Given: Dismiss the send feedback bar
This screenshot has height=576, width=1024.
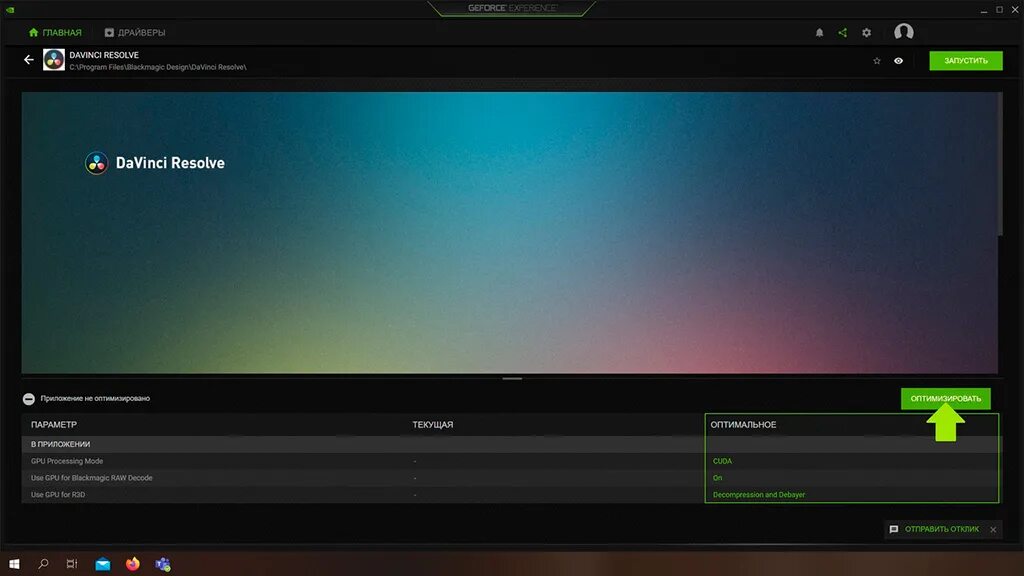Looking at the screenshot, I should [993, 530].
